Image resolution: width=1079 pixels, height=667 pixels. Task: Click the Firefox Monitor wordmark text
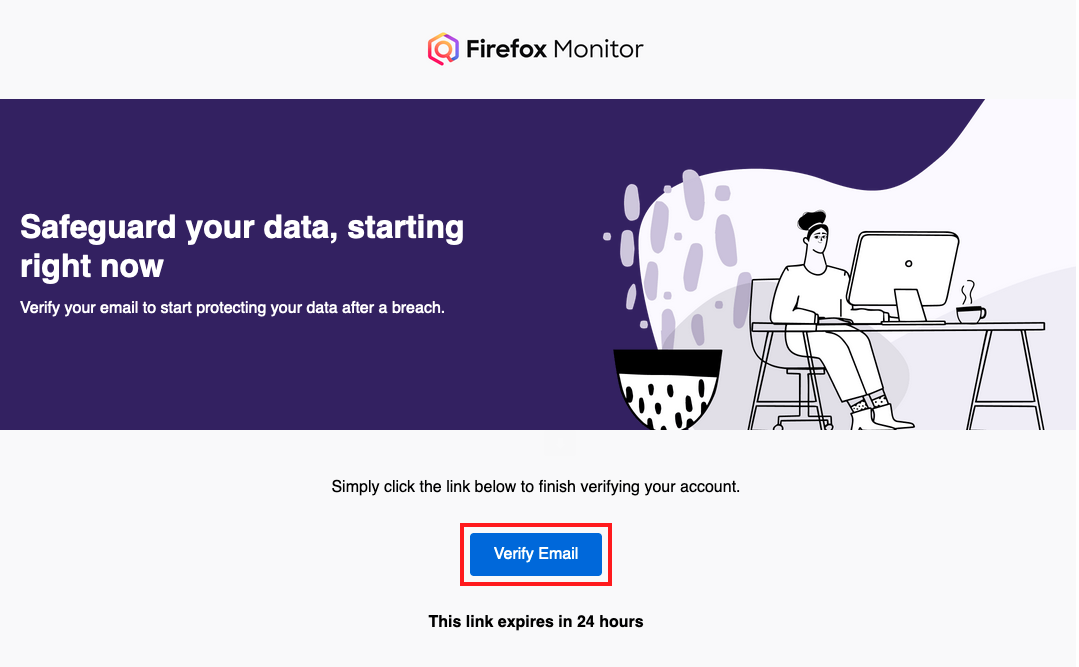[553, 47]
